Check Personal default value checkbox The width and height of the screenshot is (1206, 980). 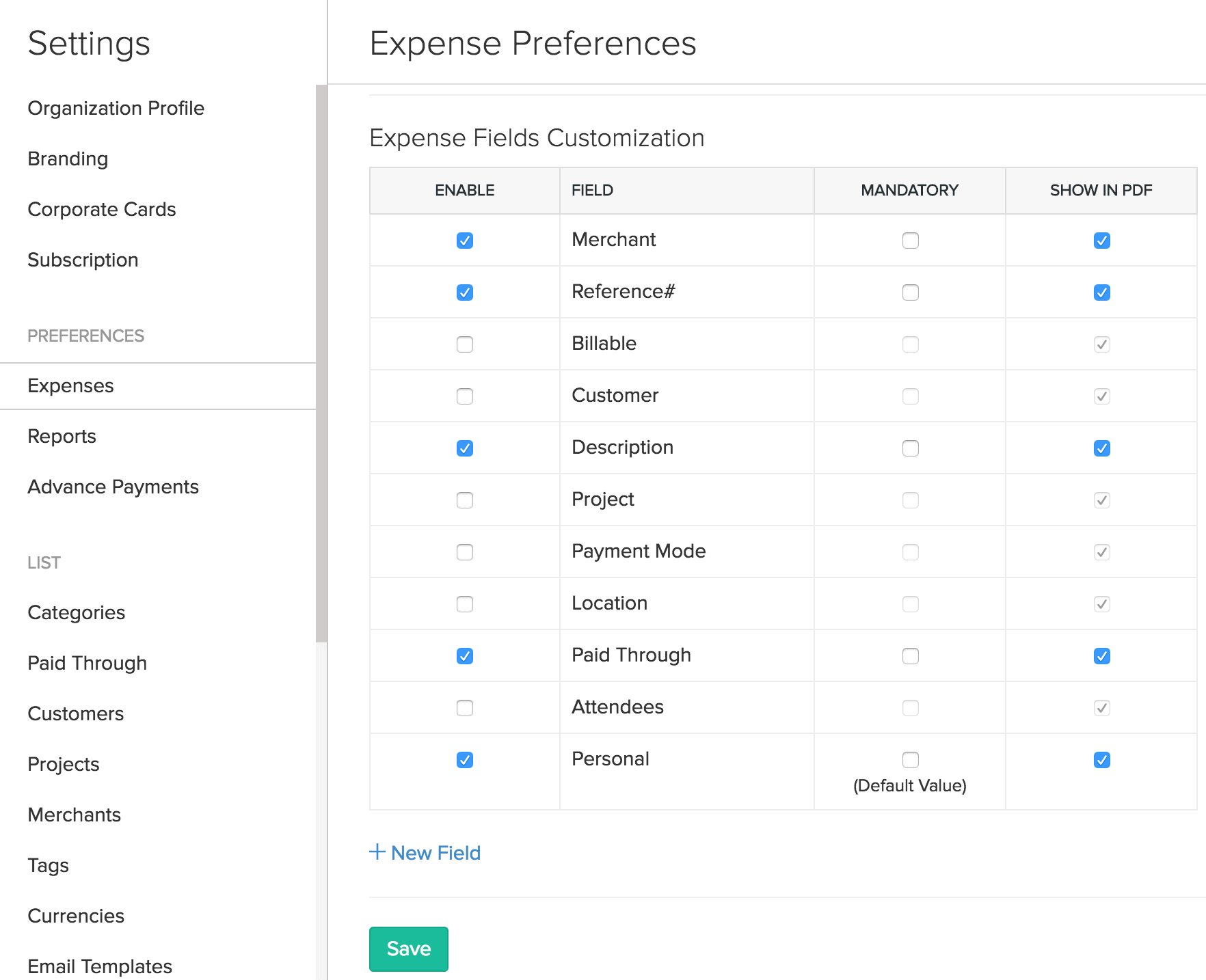pos(910,760)
